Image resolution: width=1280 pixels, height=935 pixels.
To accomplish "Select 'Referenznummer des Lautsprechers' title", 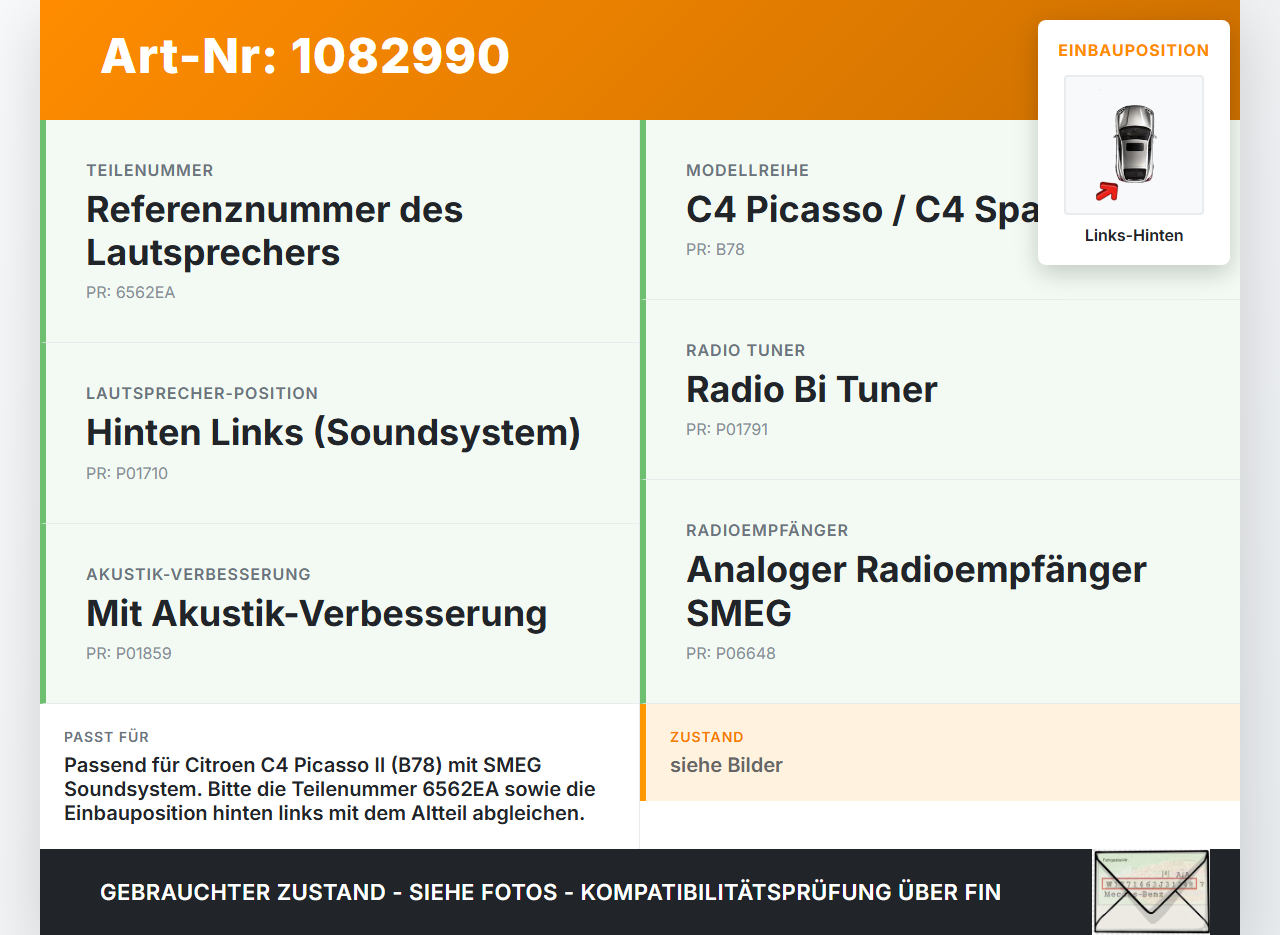I will click(x=275, y=231).
